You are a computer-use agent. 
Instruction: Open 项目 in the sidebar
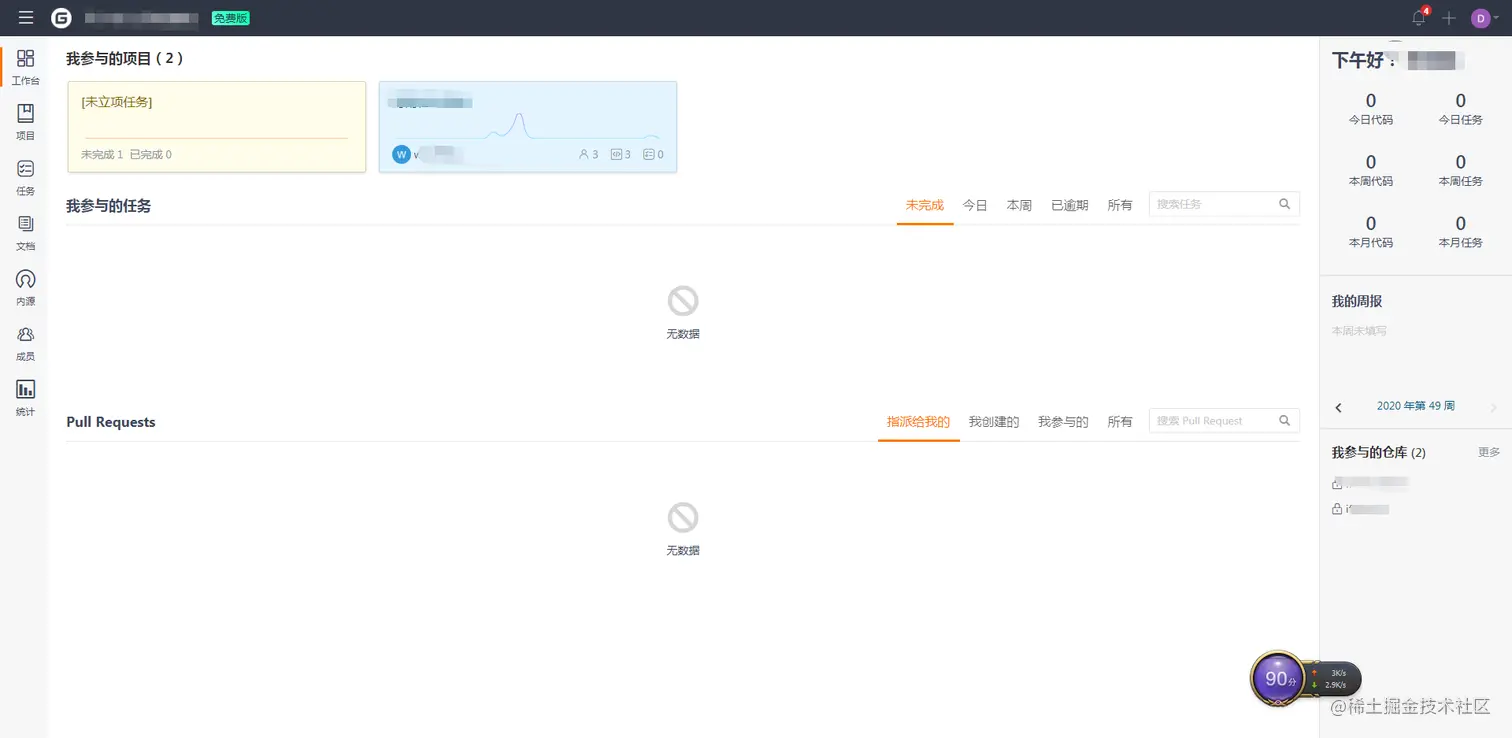pyautogui.click(x=26, y=122)
